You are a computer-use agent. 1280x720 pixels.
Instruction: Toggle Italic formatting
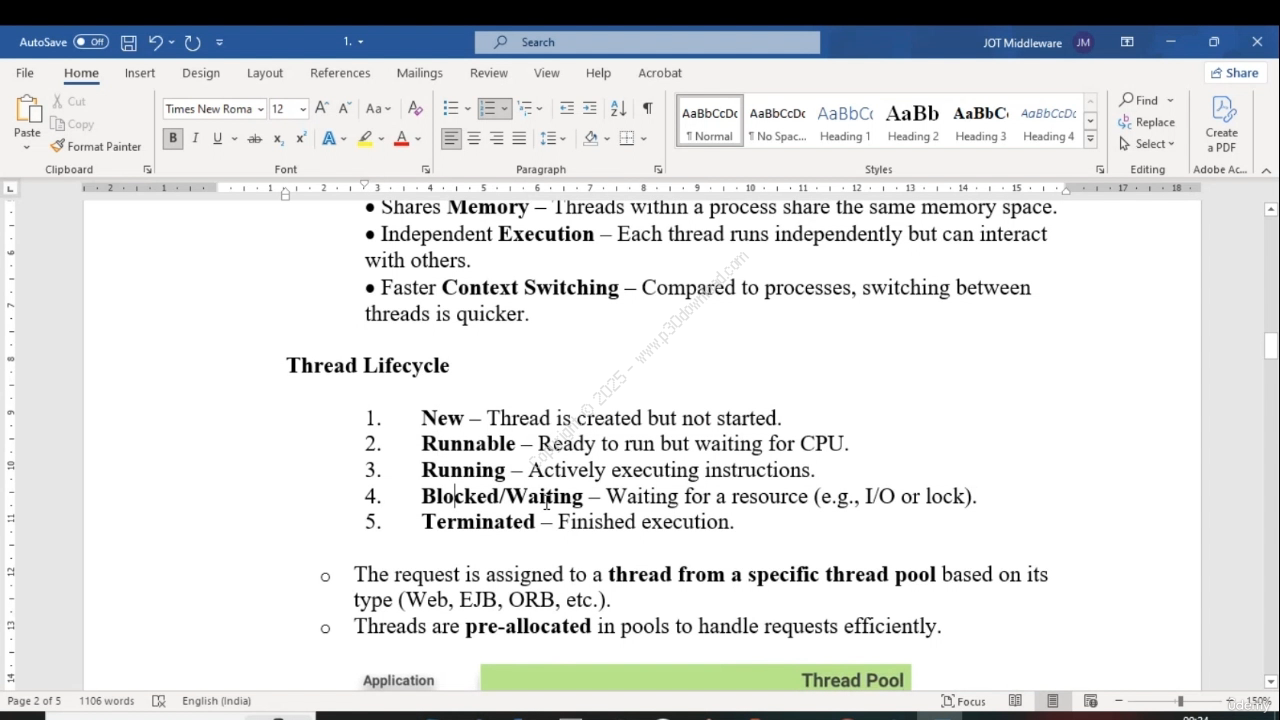[195, 138]
